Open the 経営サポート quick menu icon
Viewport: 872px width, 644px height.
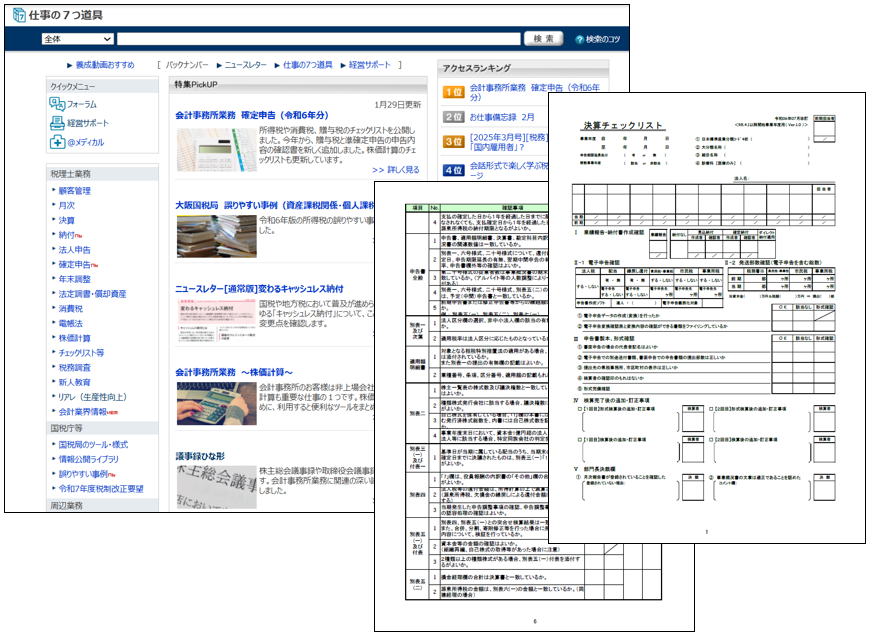coord(57,123)
